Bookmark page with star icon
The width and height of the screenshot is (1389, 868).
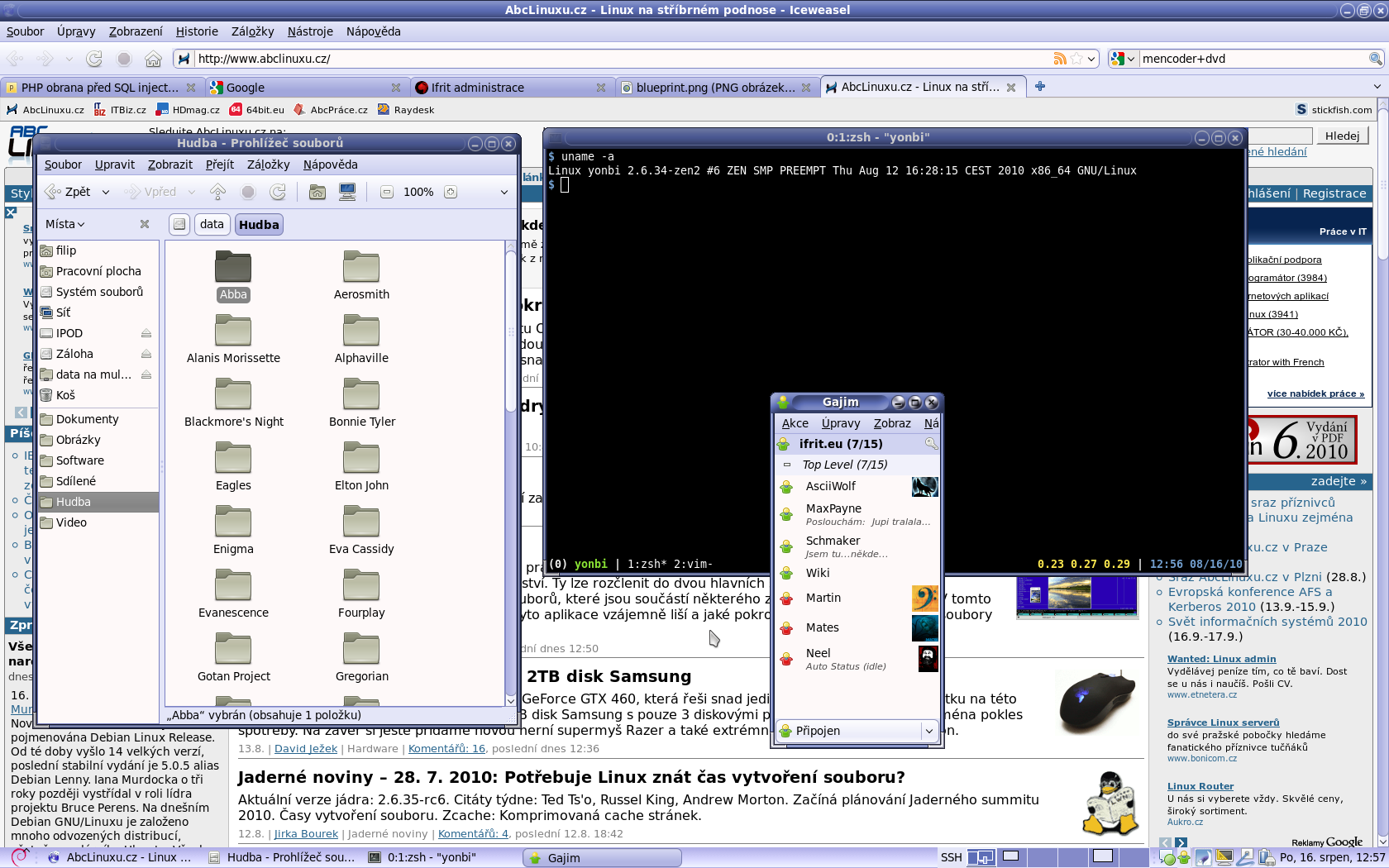[1076, 59]
